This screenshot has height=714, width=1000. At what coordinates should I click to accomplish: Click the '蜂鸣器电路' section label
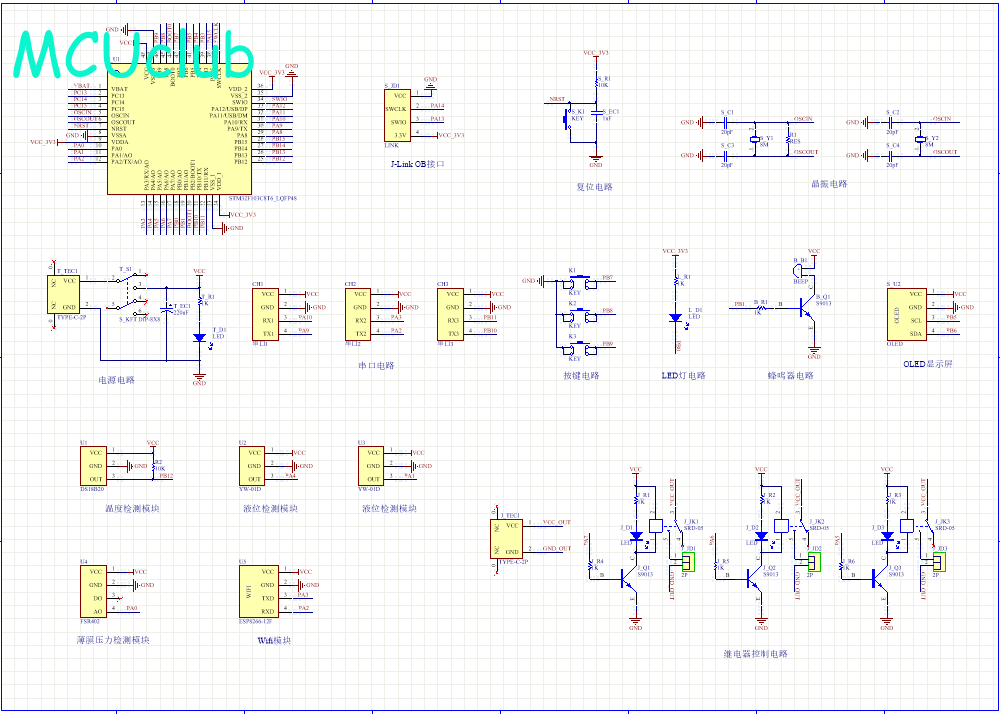791,375
